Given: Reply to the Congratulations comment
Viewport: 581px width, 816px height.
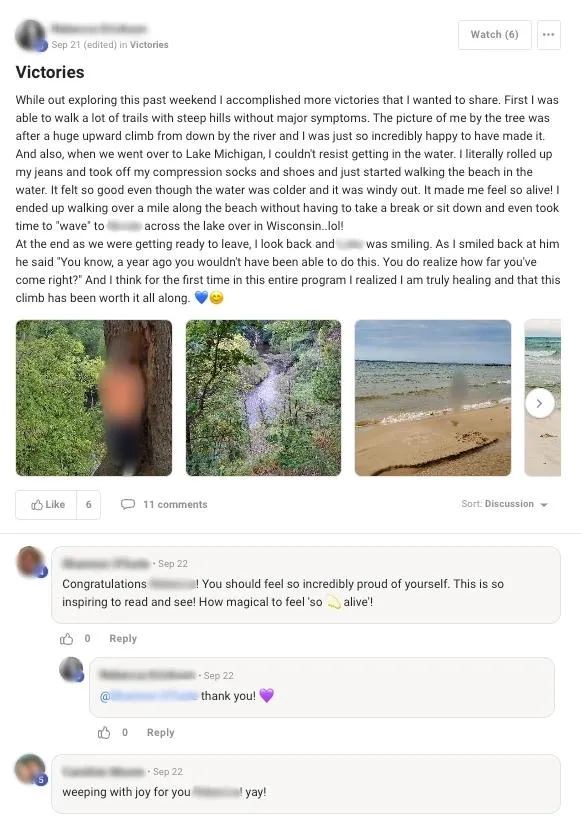Looking at the screenshot, I should 123,639.
